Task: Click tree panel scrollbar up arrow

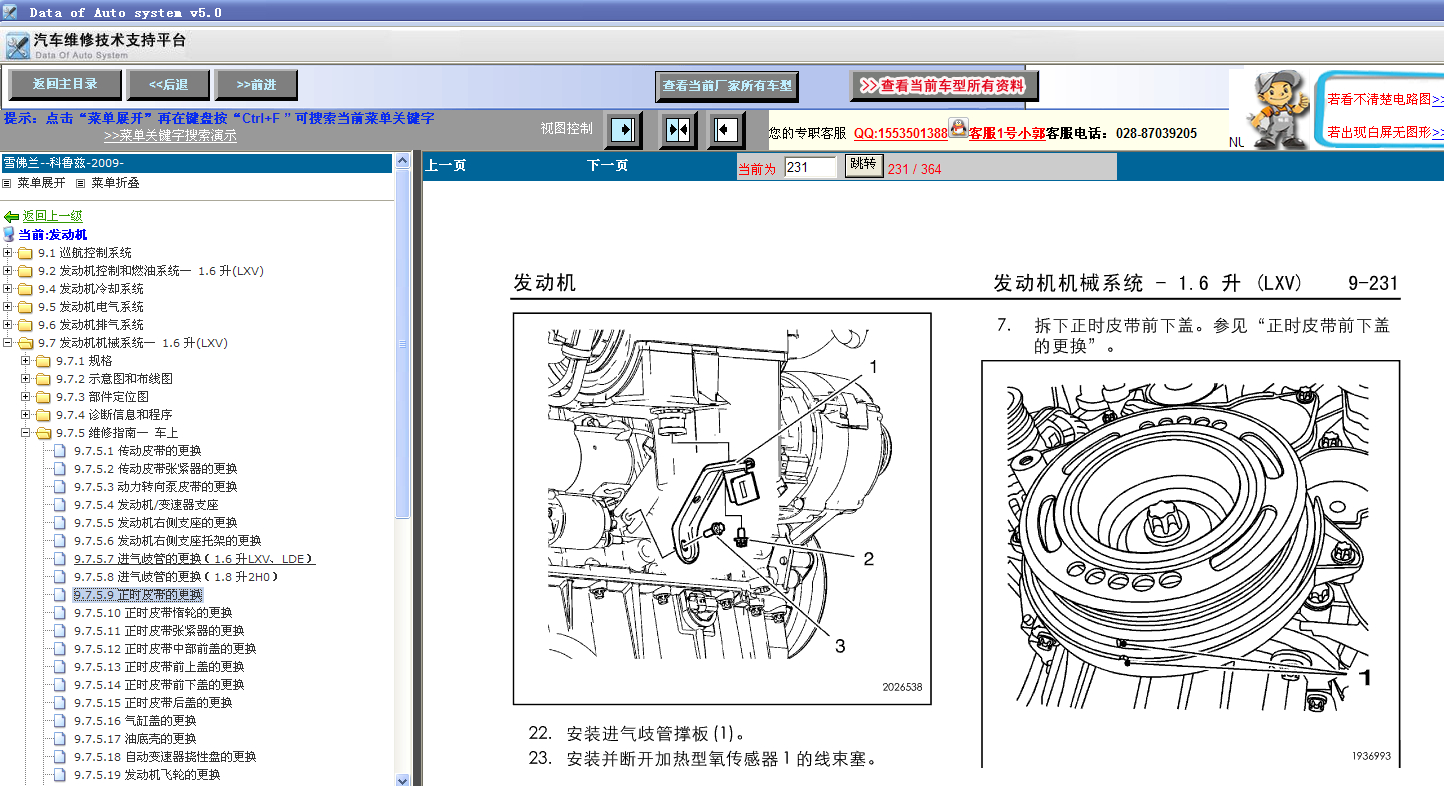Action: [403, 160]
